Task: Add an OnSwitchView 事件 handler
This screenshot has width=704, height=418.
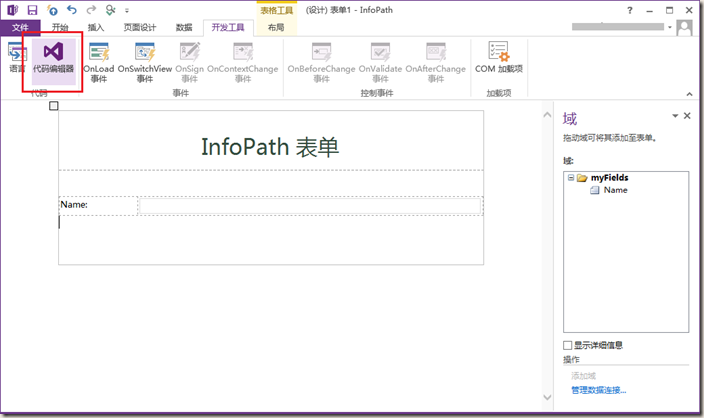Action: [145, 62]
